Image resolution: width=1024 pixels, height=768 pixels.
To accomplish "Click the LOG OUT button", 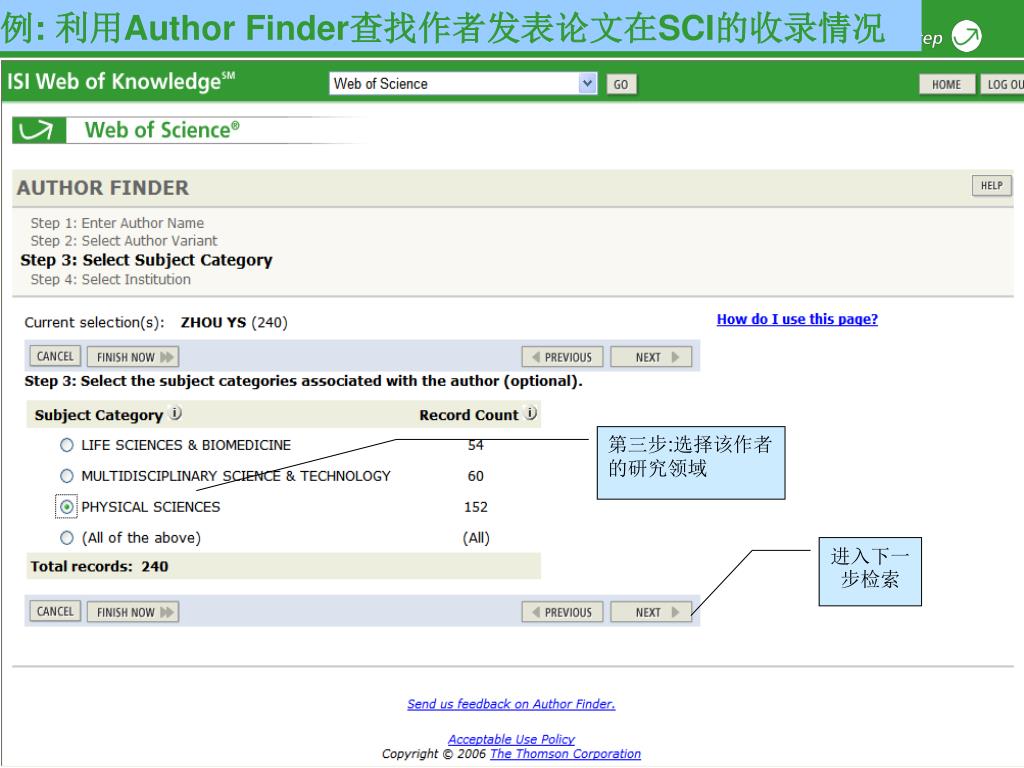I will (1002, 84).
